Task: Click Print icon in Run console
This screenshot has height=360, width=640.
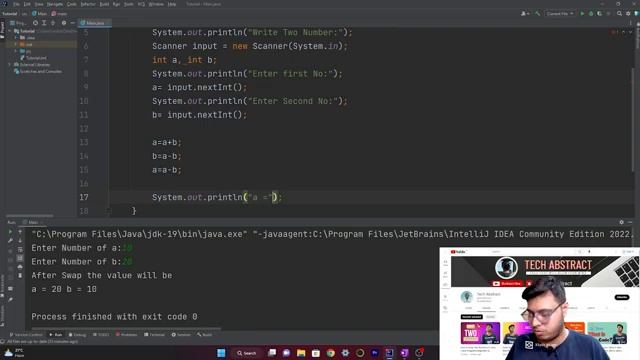Action: (x=20, y=267)
